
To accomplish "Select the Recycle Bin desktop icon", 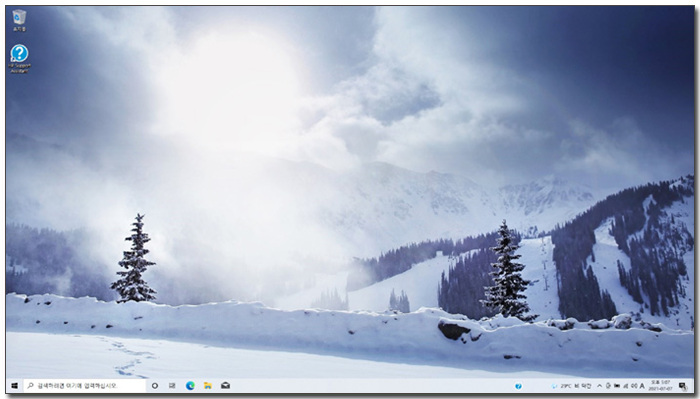I will pos(19,20).
